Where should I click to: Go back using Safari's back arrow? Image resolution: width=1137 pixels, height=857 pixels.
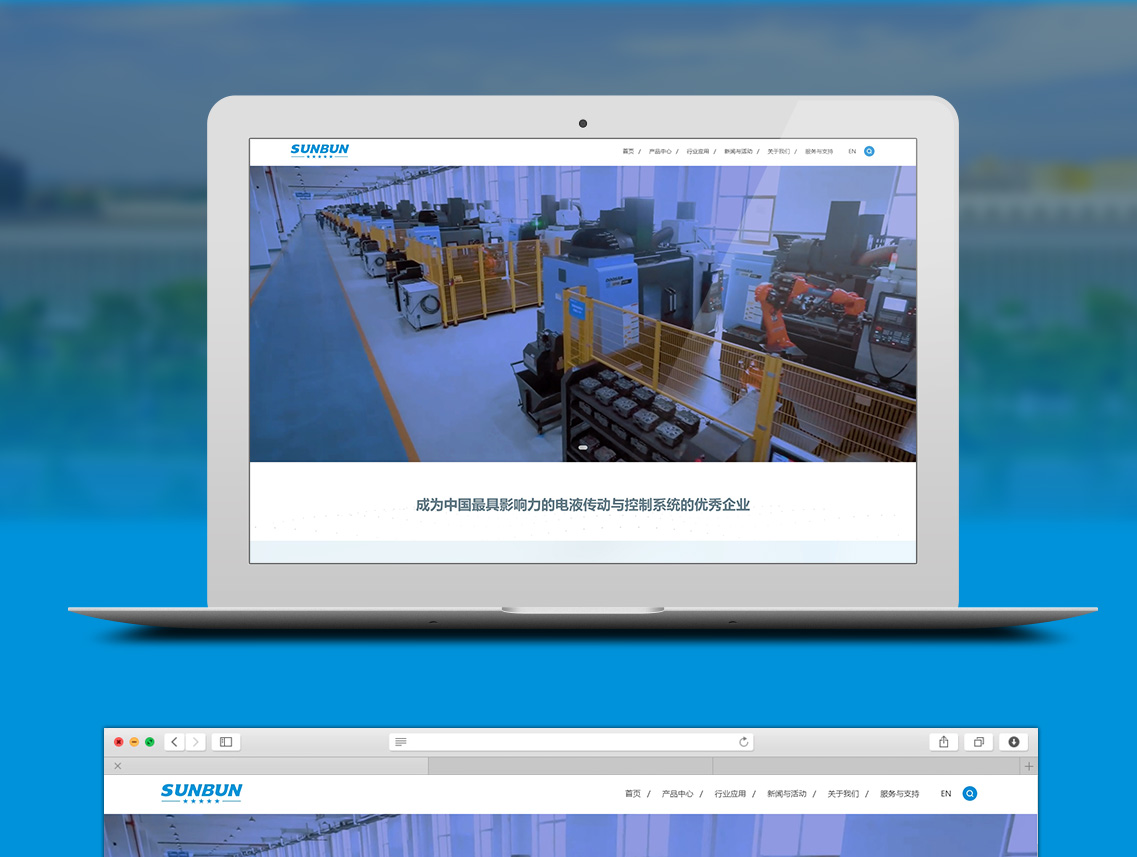[x=175, y=742]
